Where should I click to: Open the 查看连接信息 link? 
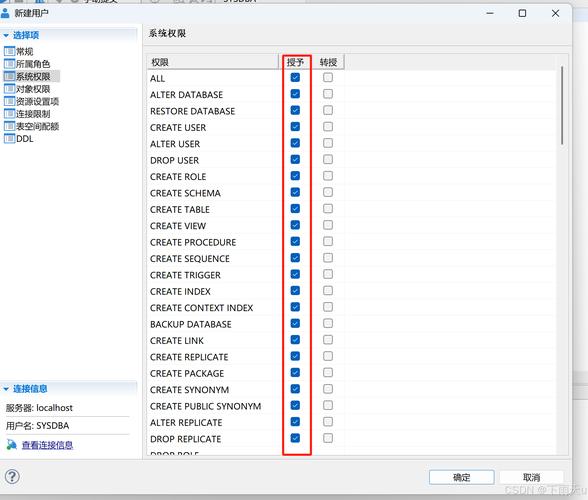pyautogui.click(x=47, y=445)
